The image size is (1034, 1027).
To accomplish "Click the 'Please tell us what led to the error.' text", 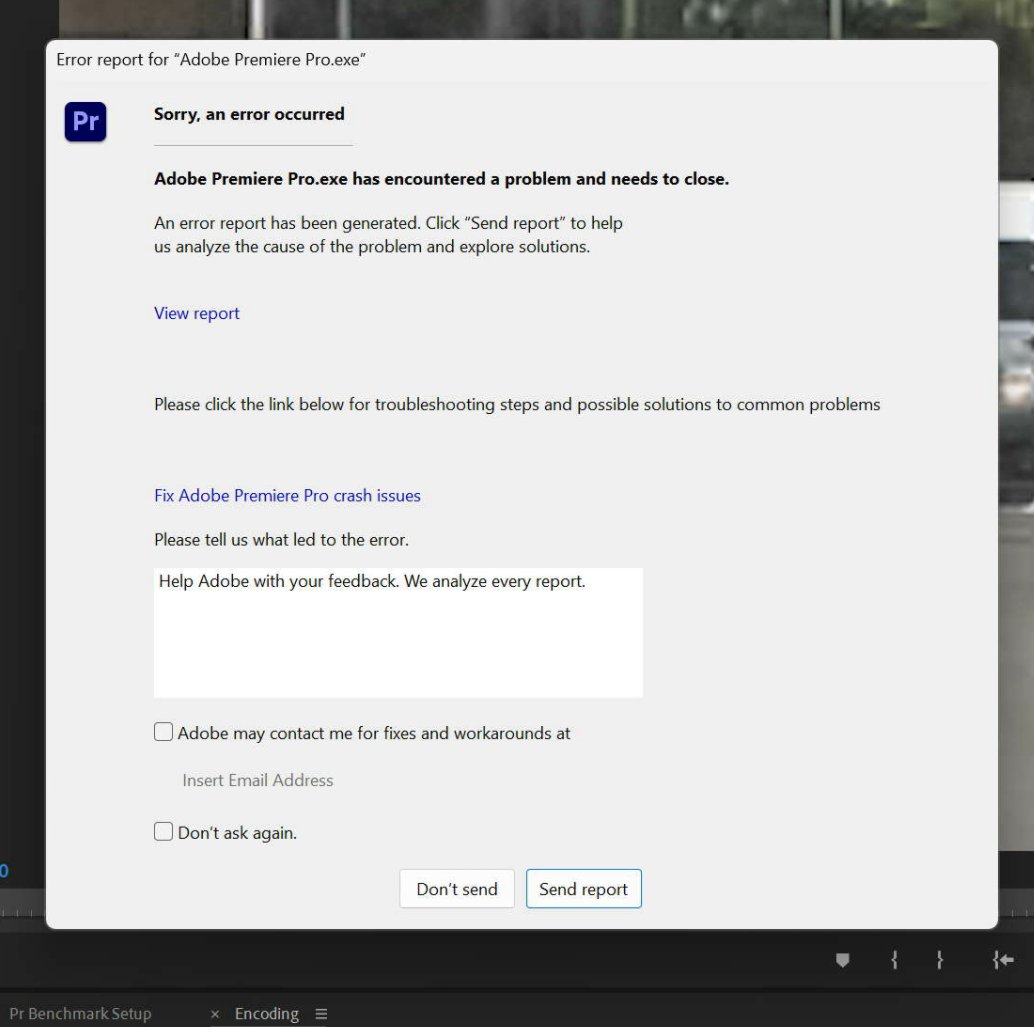I will (282, 540).
